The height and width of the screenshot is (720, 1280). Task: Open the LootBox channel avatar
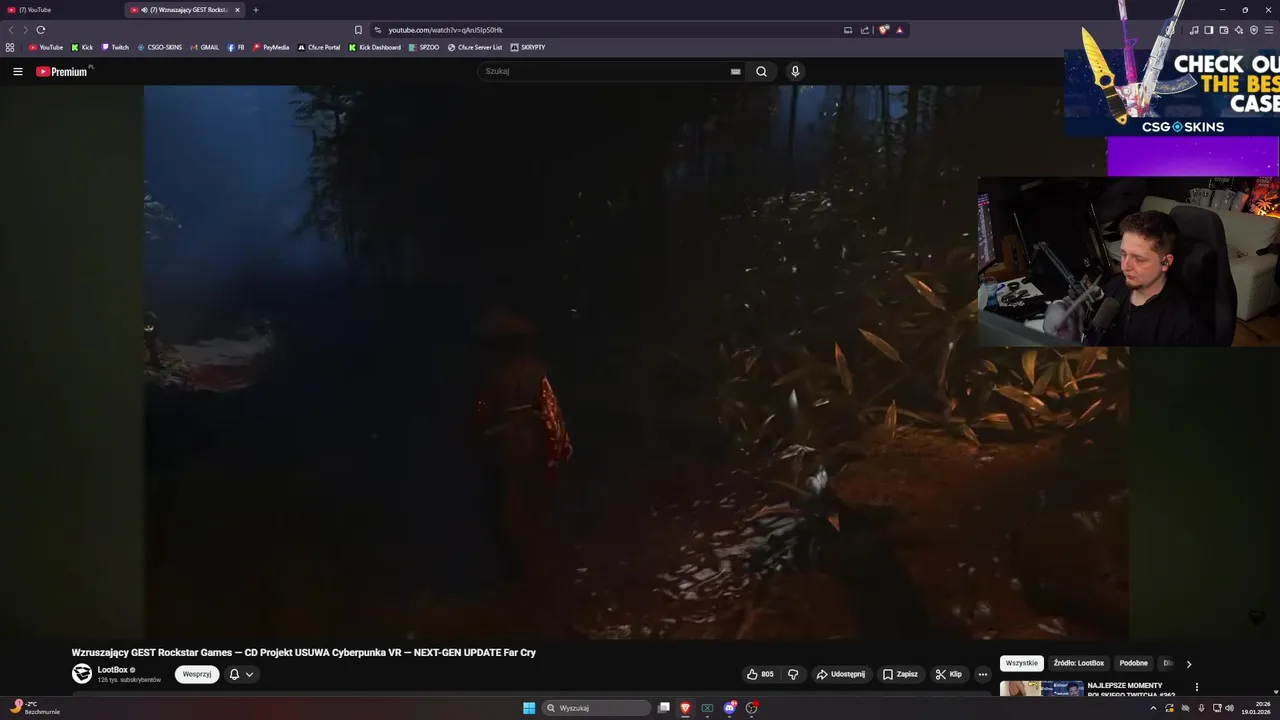point(82,674)
